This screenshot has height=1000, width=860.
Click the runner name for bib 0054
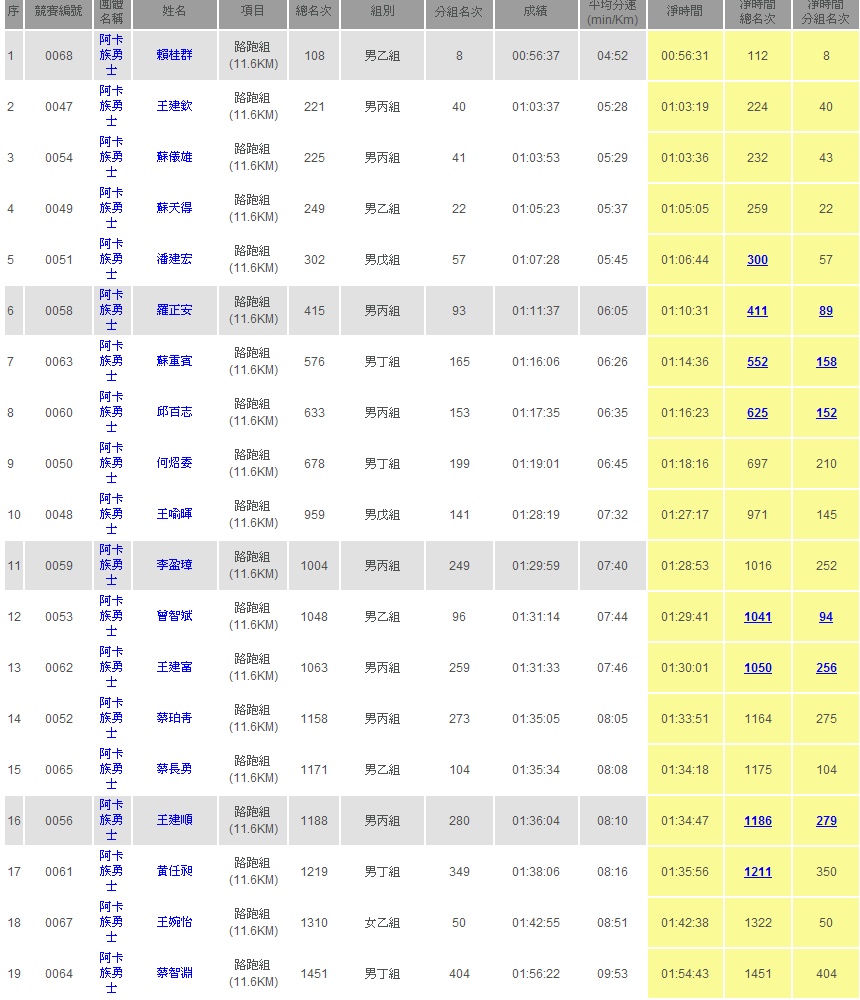[x=174, y=157]
